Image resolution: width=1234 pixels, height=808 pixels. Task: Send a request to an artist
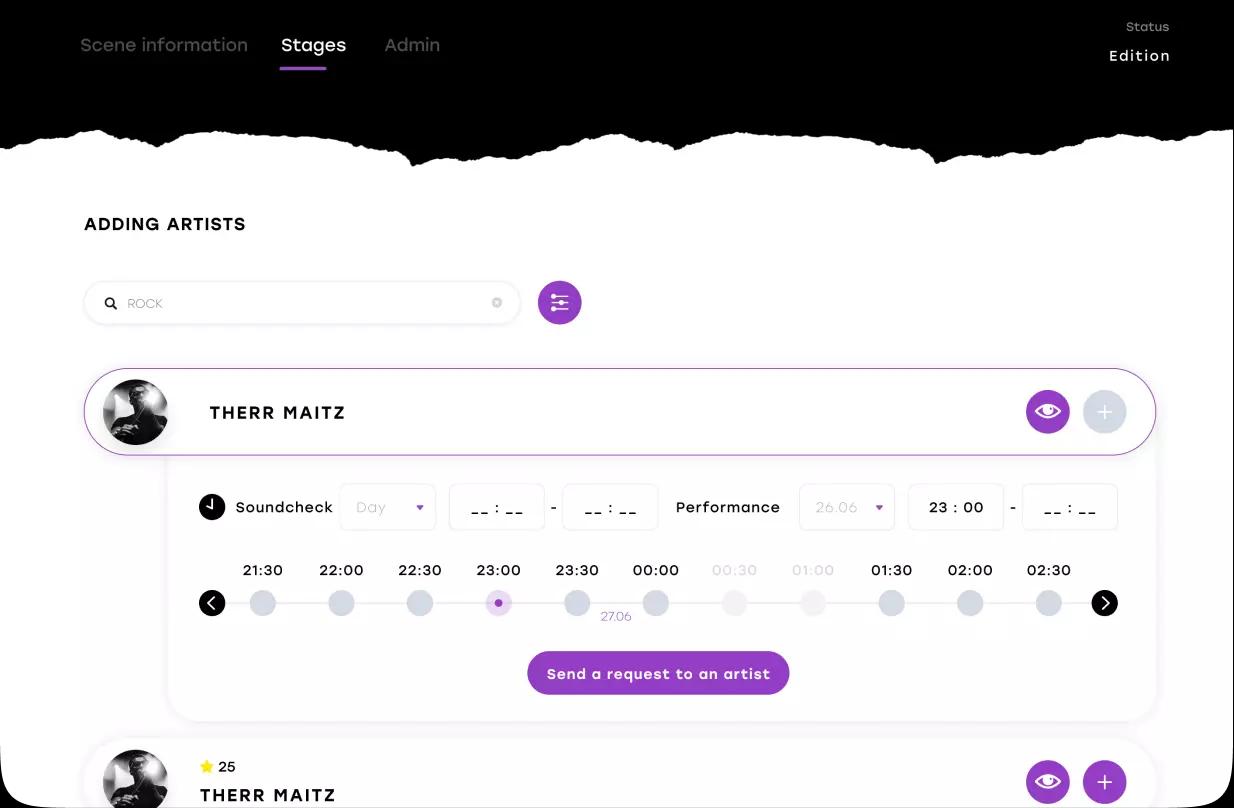[x=658, y=674]
